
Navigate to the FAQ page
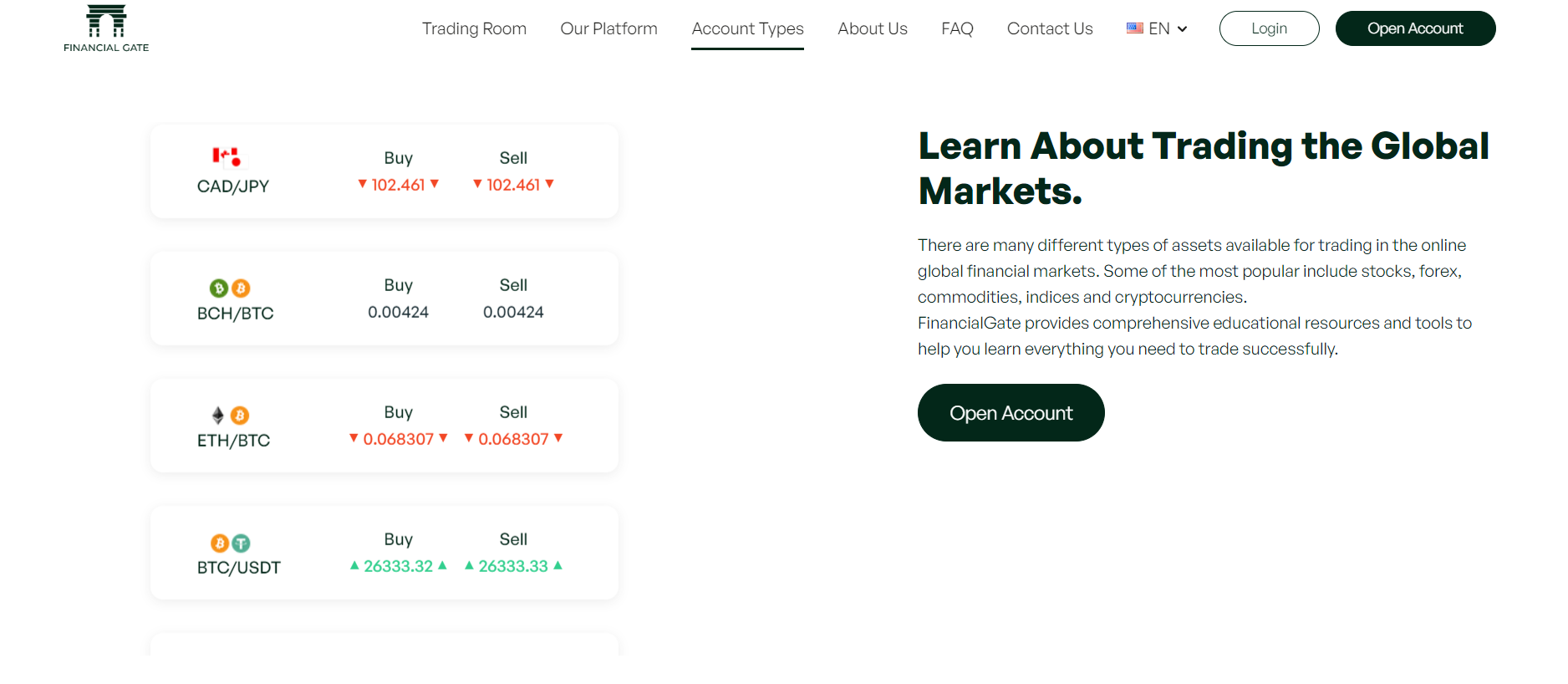[957, 28]
